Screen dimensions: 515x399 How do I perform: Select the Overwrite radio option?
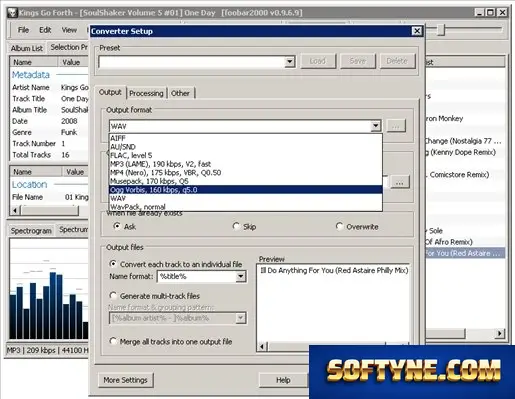[x=339, y=226]
